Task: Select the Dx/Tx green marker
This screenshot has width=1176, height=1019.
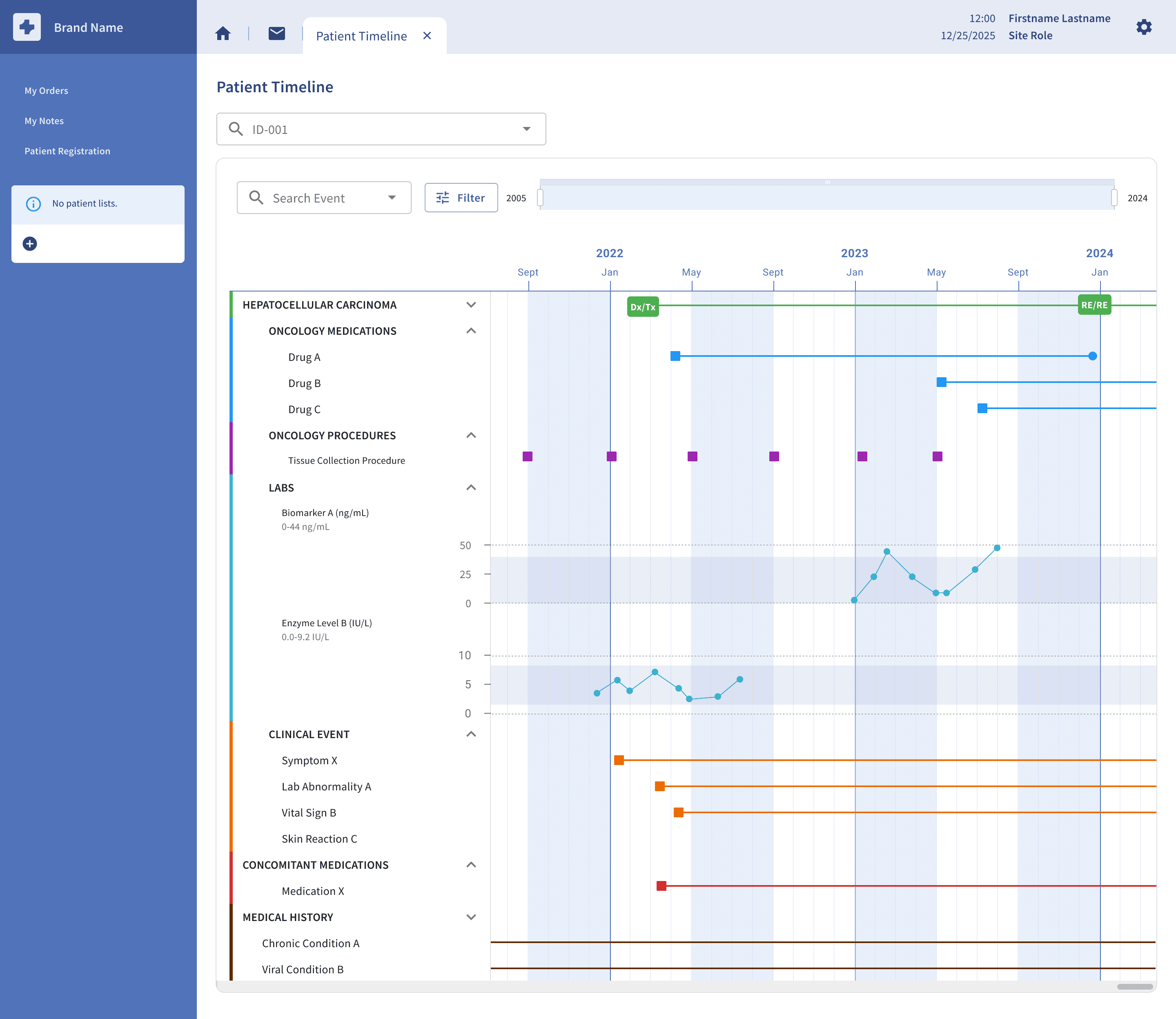Action: click(643, 307)
